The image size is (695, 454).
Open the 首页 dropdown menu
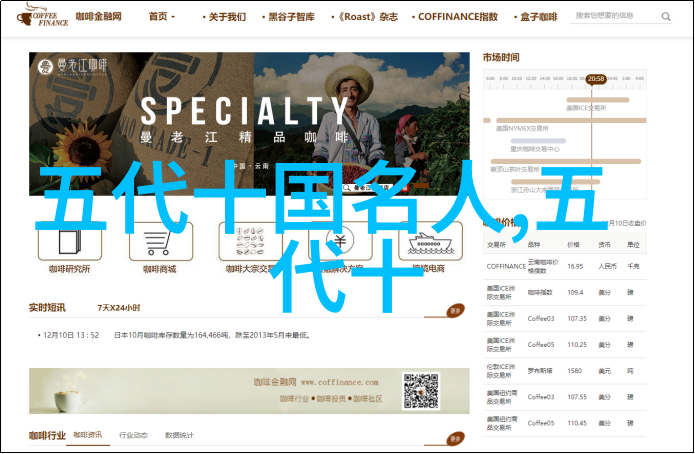coord(162,17)
